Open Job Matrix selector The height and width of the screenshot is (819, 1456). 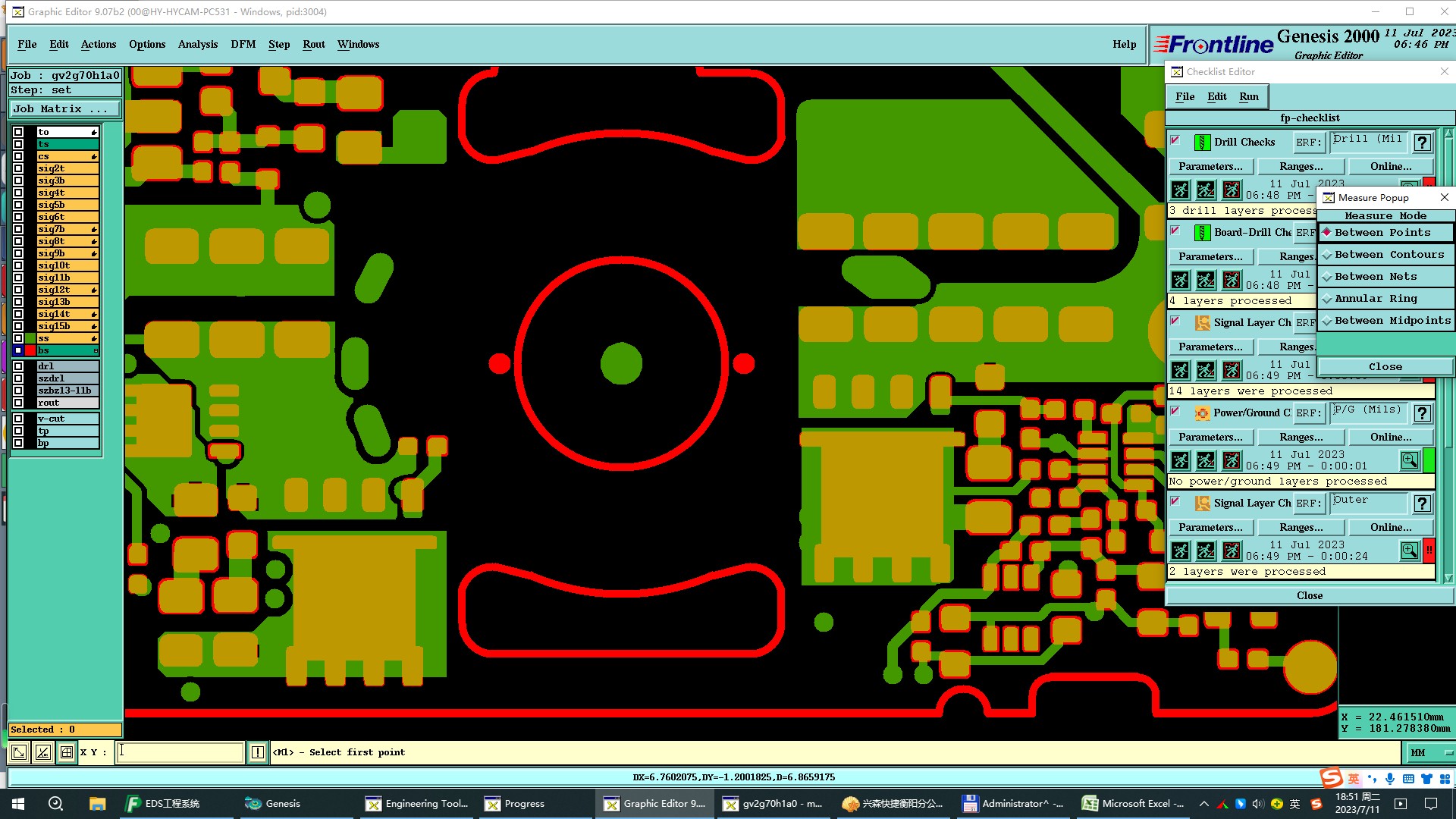[64, 109]
